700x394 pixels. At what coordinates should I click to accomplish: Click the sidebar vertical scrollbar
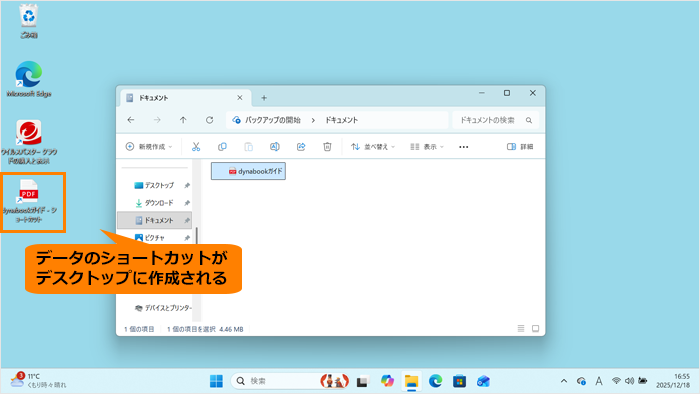(x=196, y=236)
